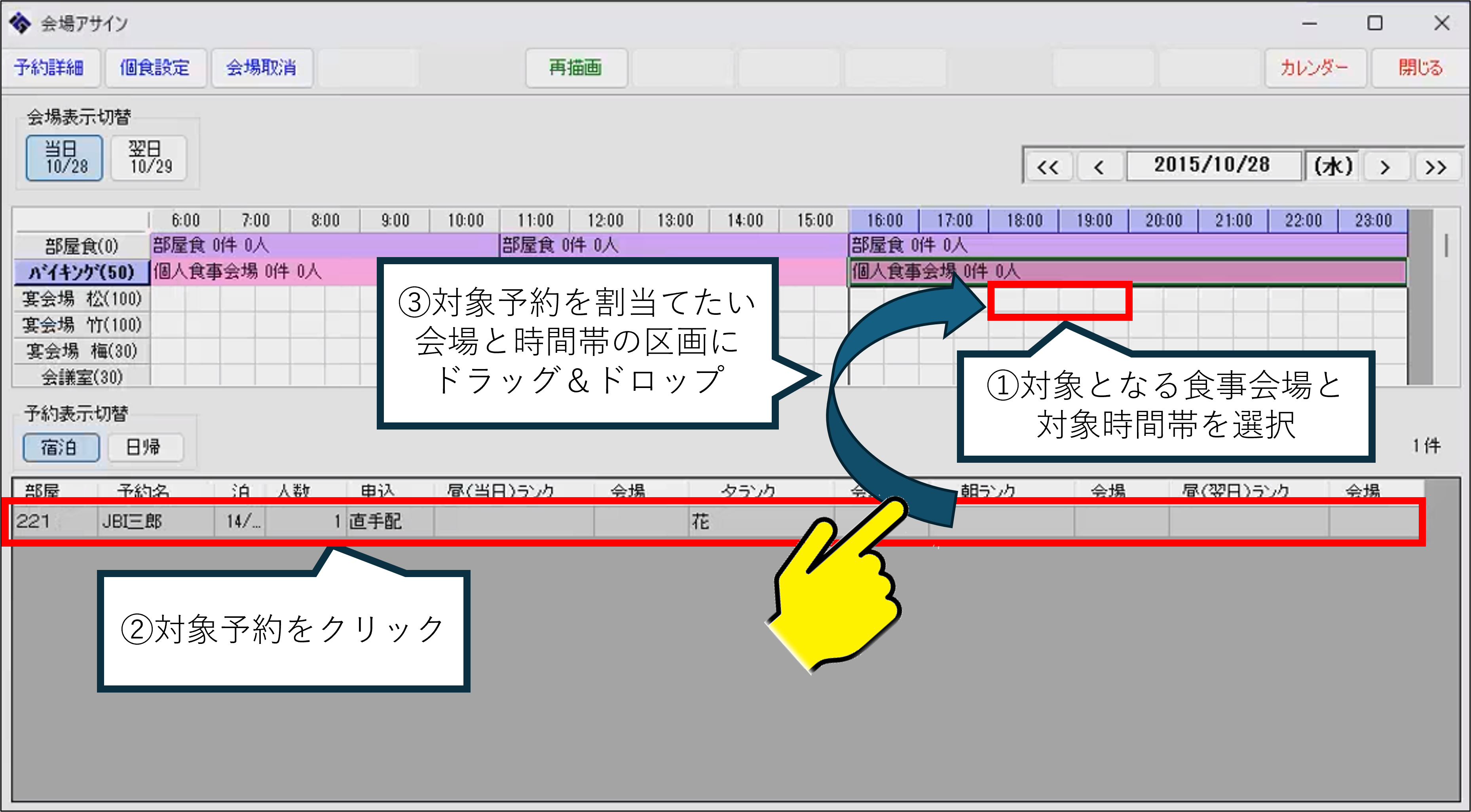
Task: Switch venue display to 当日 10/28
Action: 65,158
